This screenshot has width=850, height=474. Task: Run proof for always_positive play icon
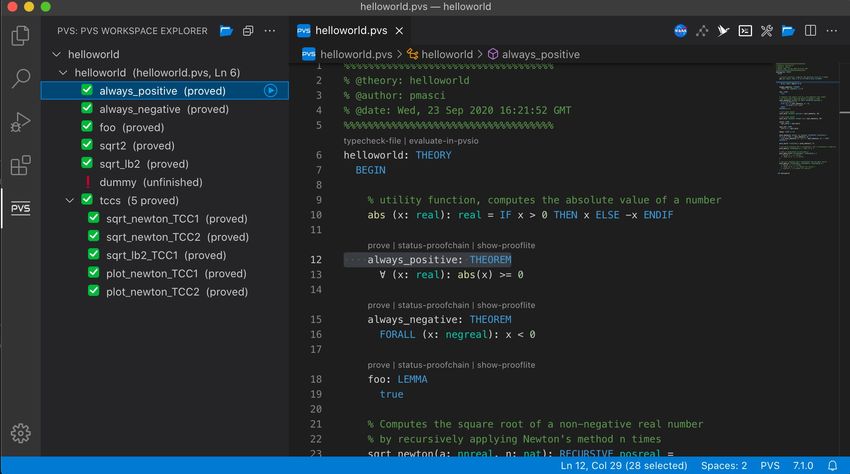click(x=271, y=91)
